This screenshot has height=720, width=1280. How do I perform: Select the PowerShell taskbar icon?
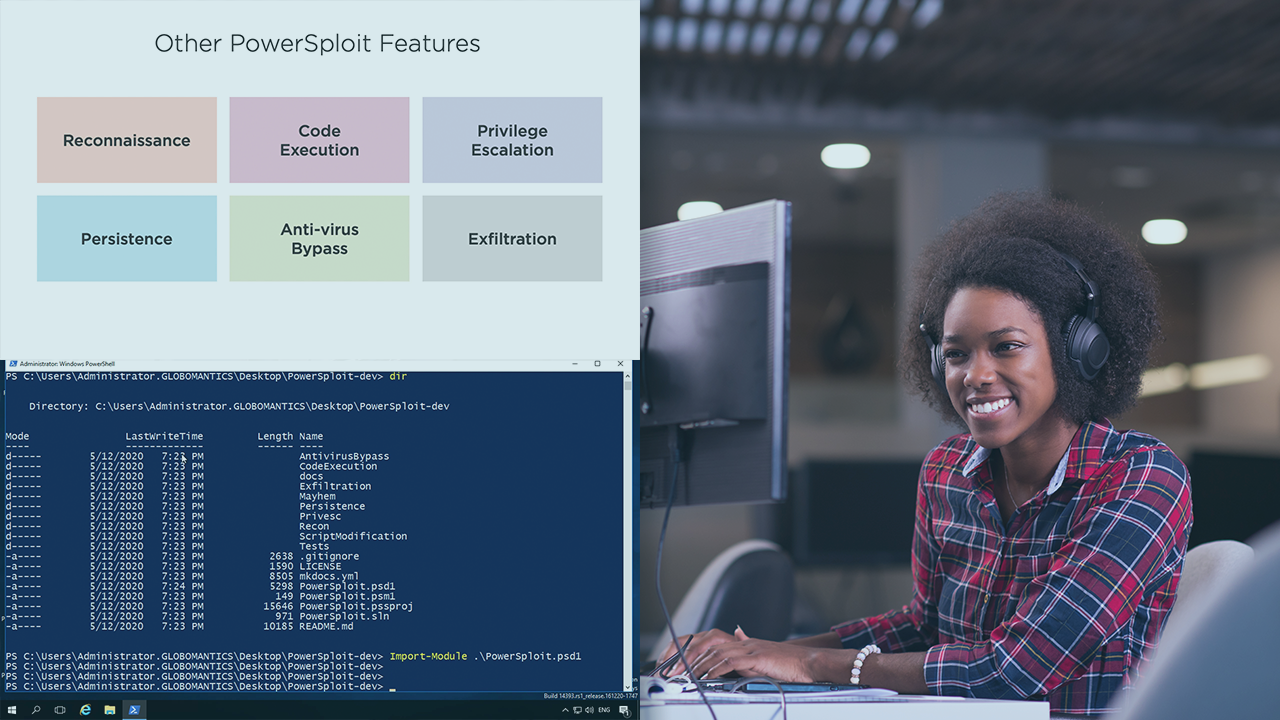point(134,710)
